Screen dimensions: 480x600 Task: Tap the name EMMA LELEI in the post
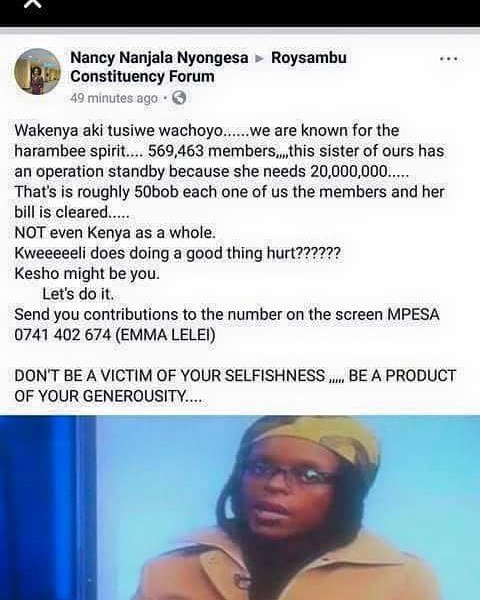[x=165, y=335]
